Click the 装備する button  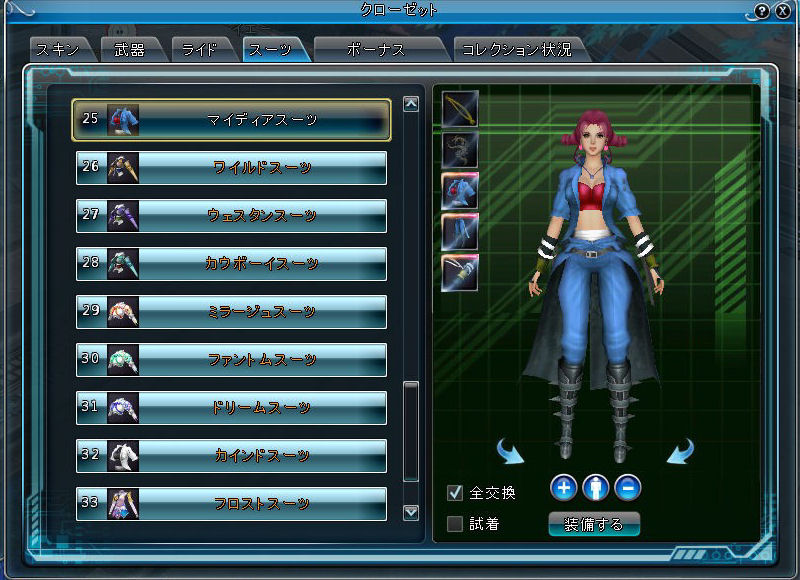tap(594, 524)
